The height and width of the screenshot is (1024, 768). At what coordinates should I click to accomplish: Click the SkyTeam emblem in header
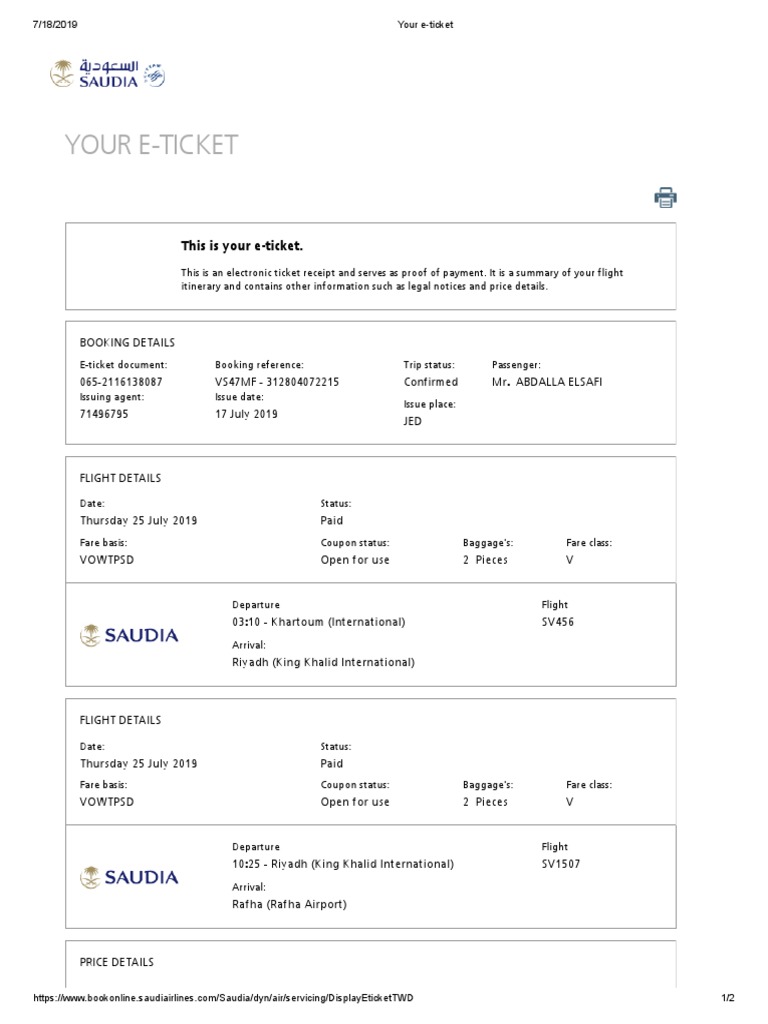click(x=155, y=74)
